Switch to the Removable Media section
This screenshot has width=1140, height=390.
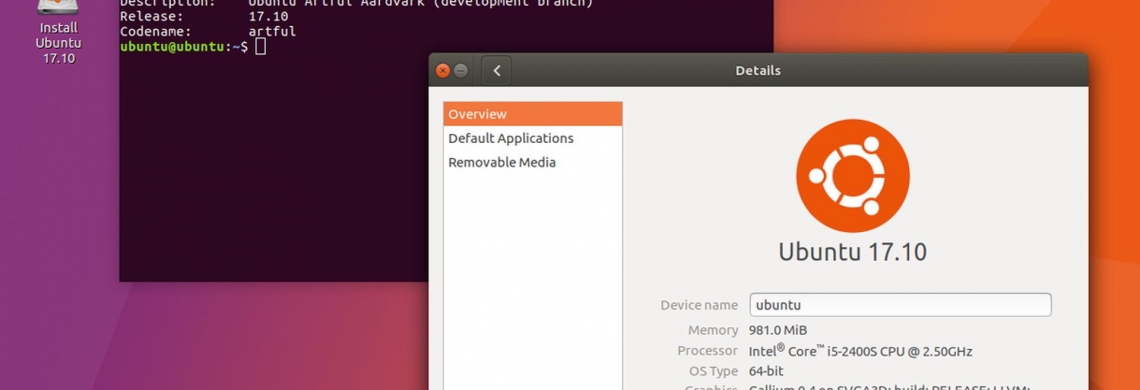[533, 162]
